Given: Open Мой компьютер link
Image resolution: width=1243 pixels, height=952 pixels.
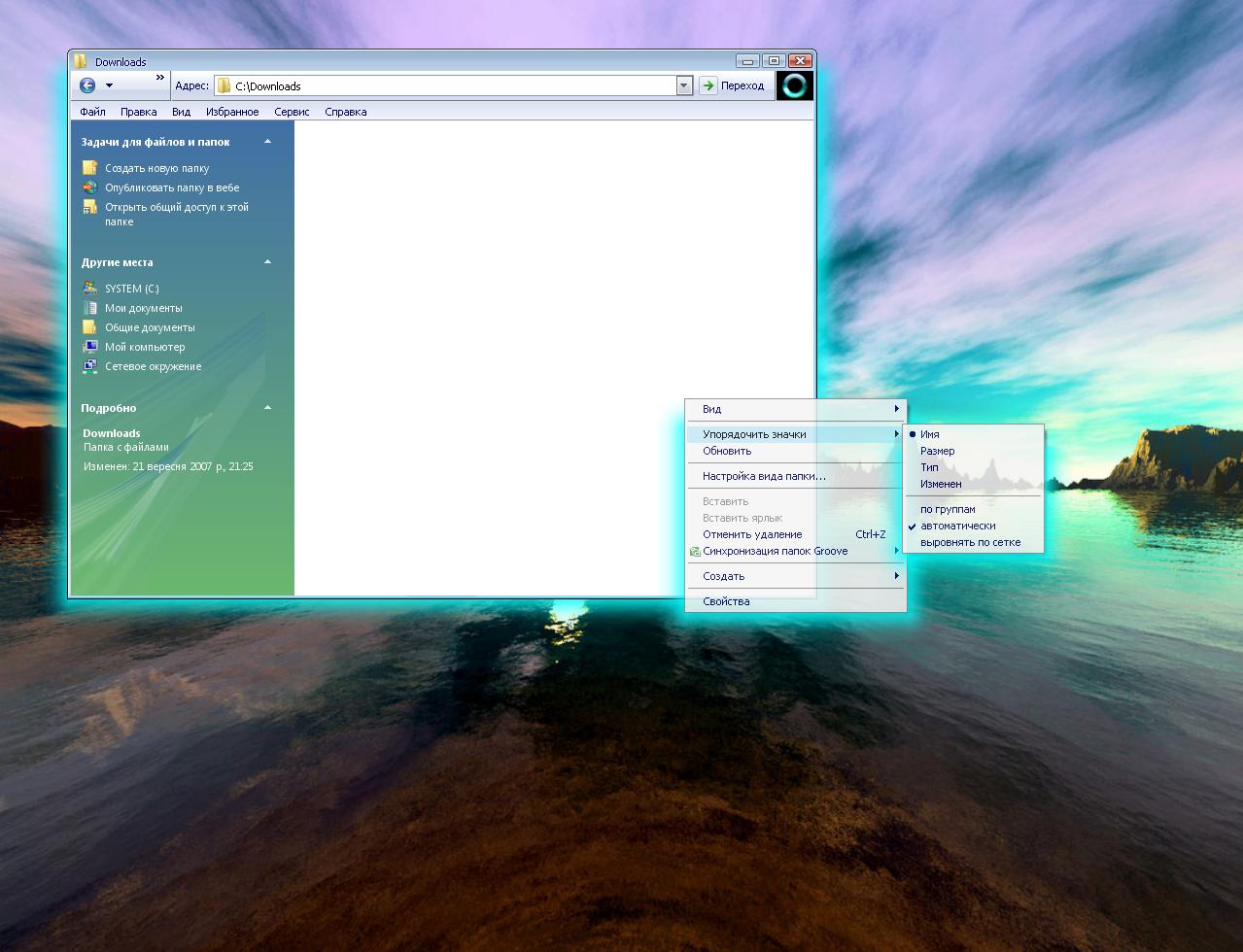Looking at the screenshot, I should [x=145, y=347].
